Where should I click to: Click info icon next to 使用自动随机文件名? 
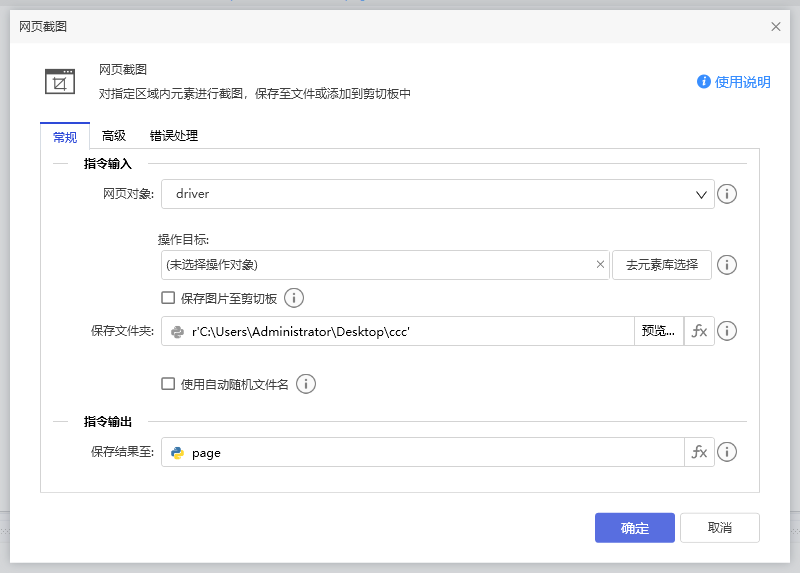pos(306,384)
